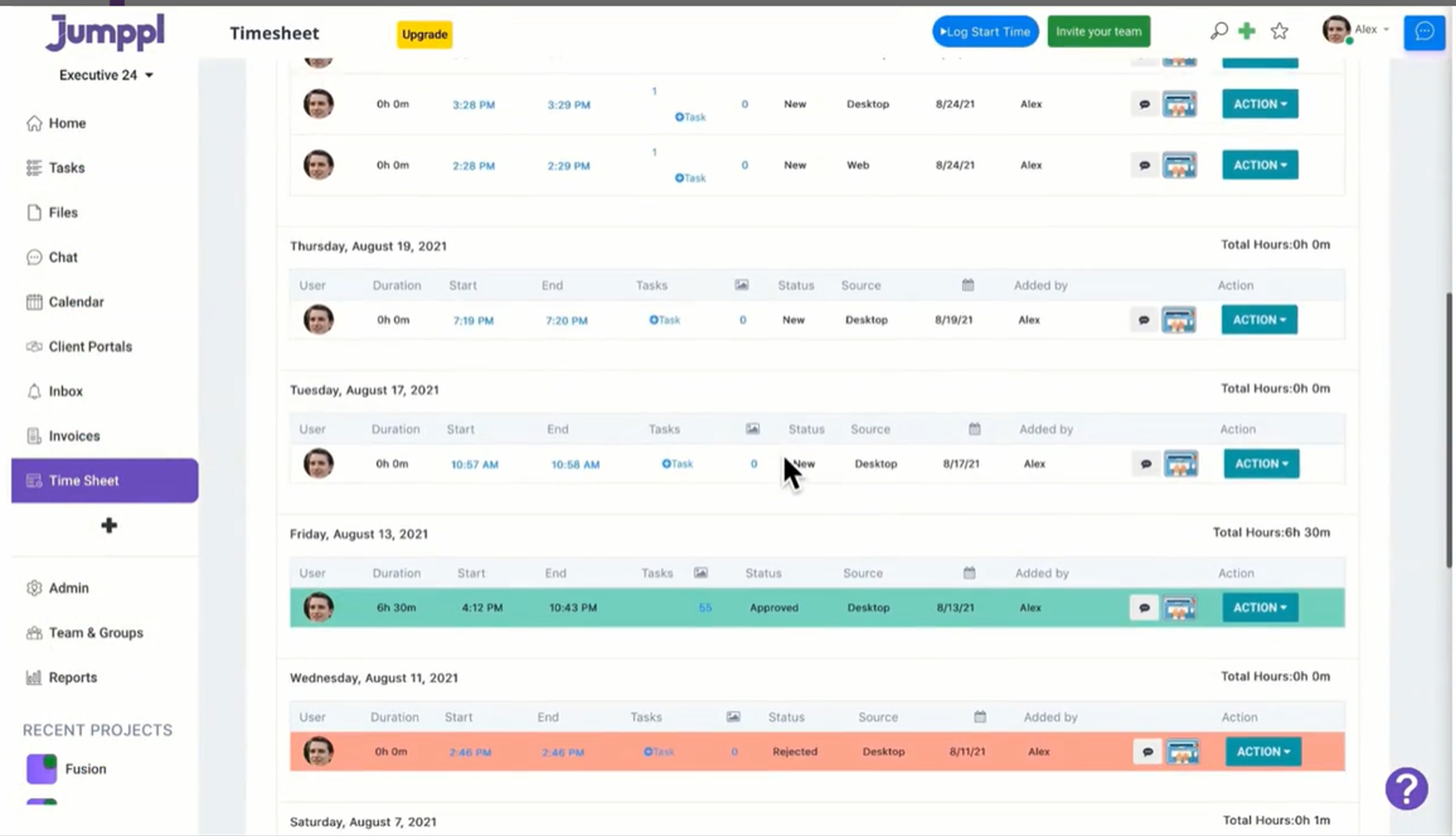1456x836 pixels.
Task: Open ACTION dropdown for Approved entry
Action: [1260, 607]
